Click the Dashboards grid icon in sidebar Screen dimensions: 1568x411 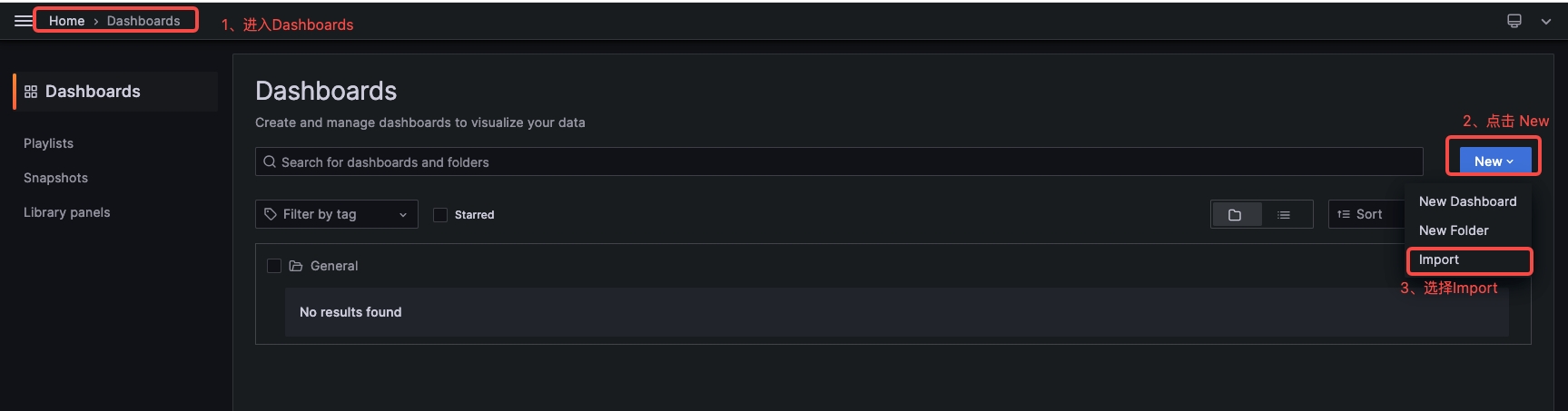31,92
